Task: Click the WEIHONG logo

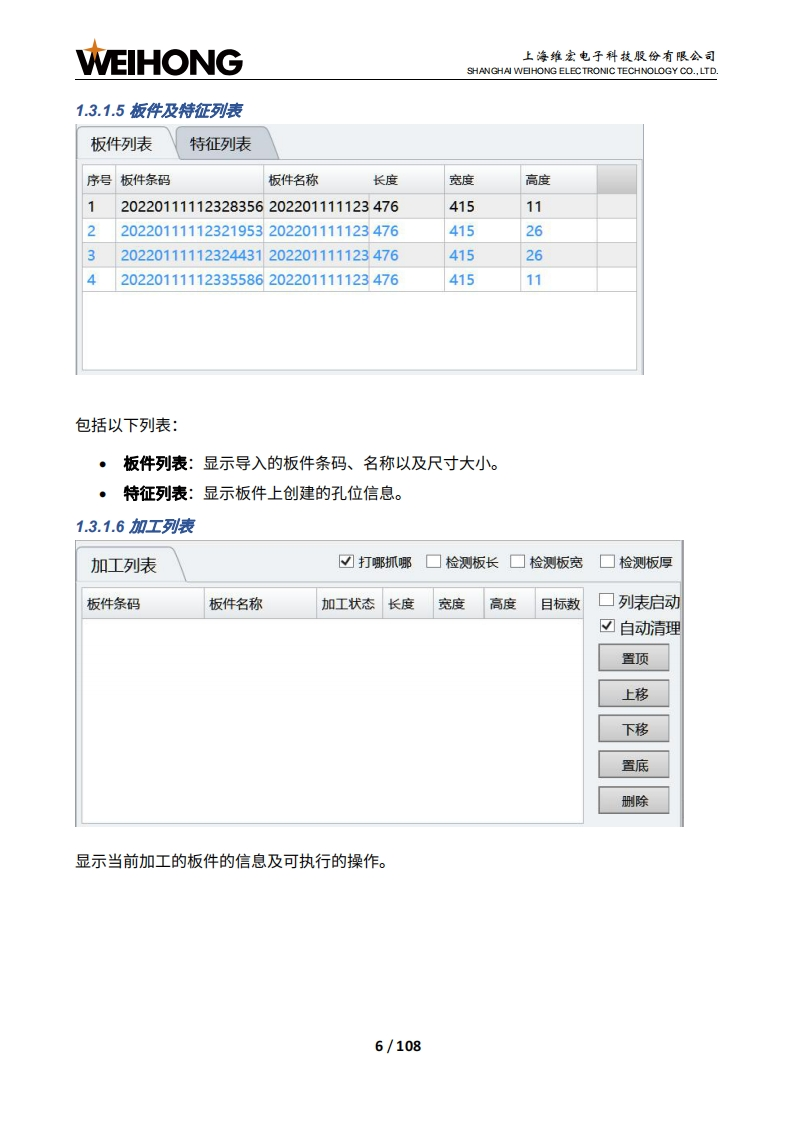Action: tap(159, 60)
